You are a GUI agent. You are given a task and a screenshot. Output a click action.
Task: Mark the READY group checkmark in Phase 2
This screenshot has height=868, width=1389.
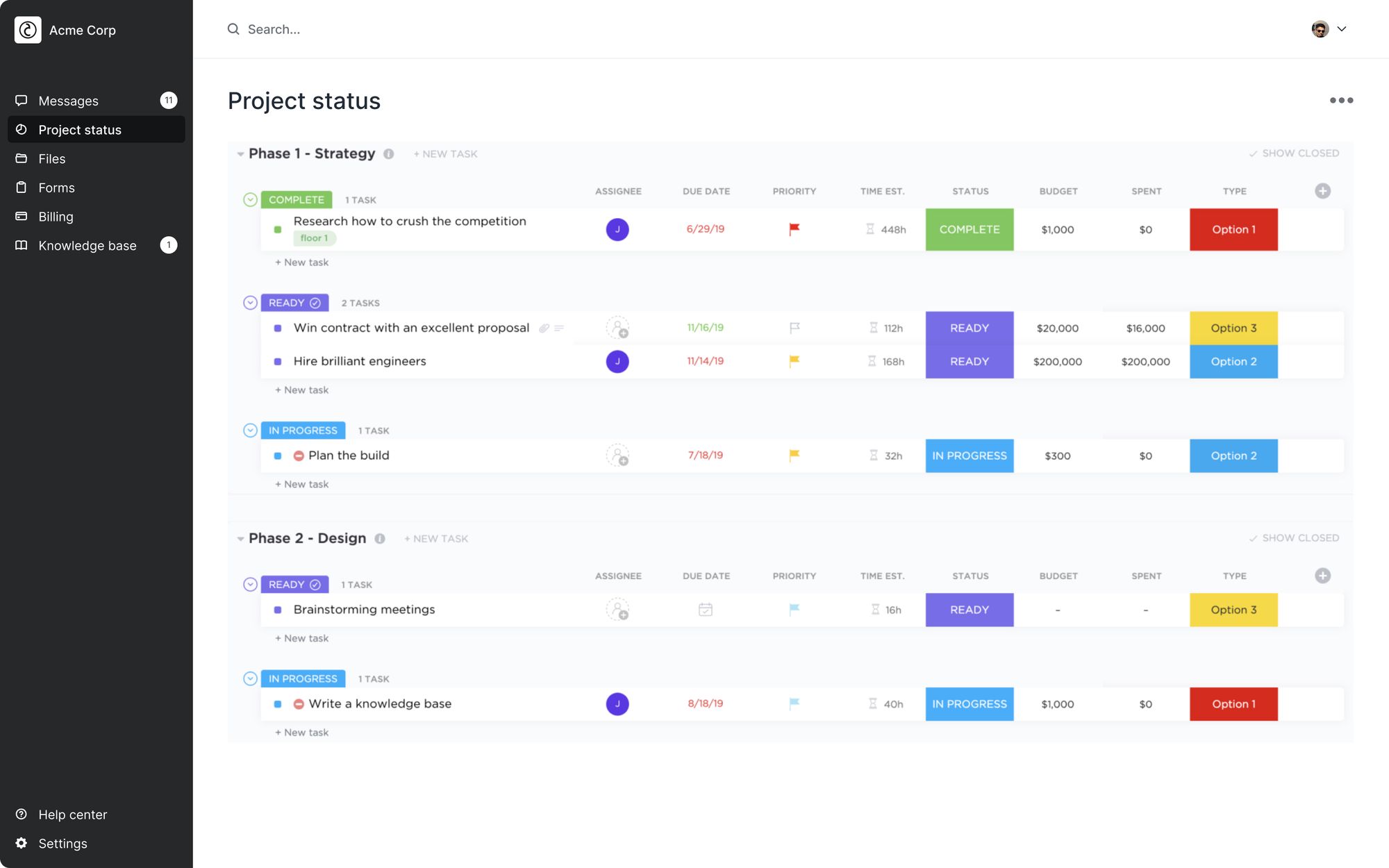(315, 584)
